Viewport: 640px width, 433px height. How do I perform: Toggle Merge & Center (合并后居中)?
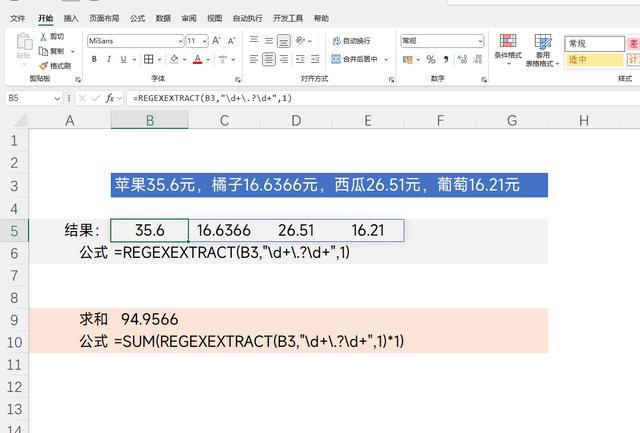click(x=354, y=60)
